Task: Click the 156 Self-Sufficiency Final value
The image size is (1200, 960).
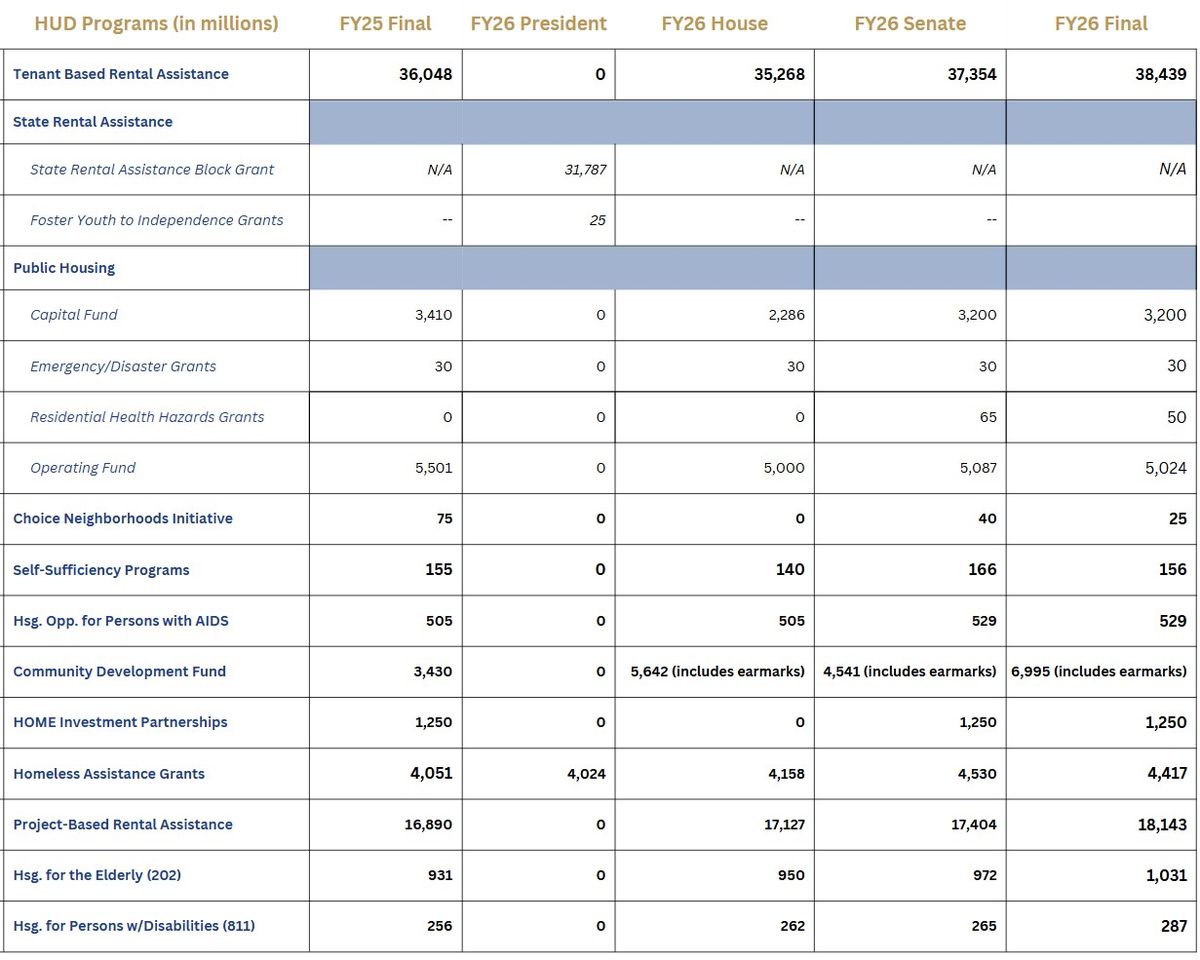Action: [x=1173, y=570]
